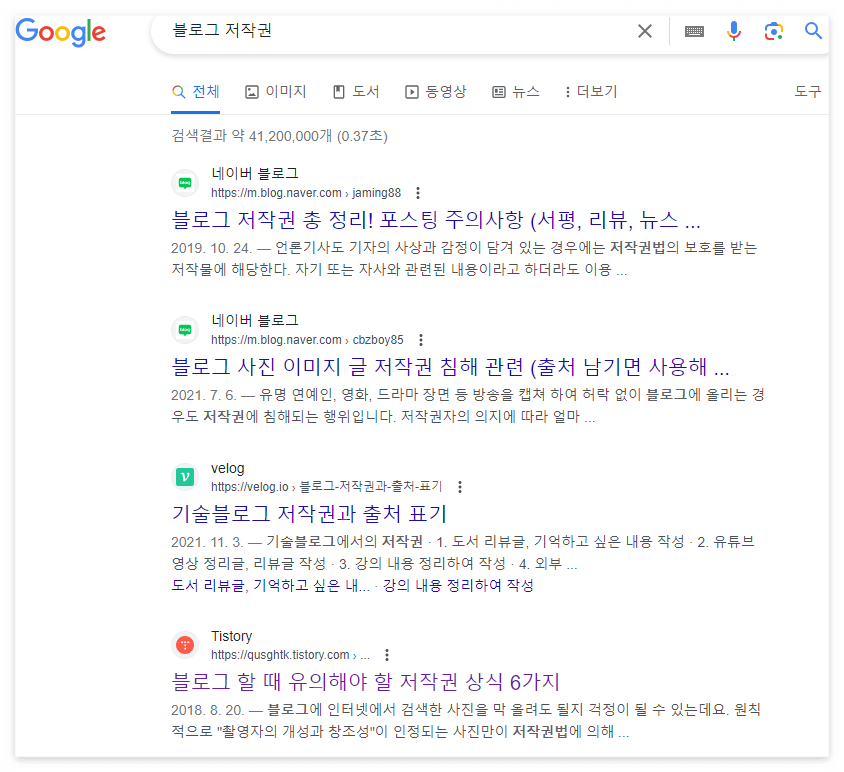Activate voice search via microphone icon
The height and width of the screenshot is (772, 844).
pyautogui.click(x=733, y=30)
